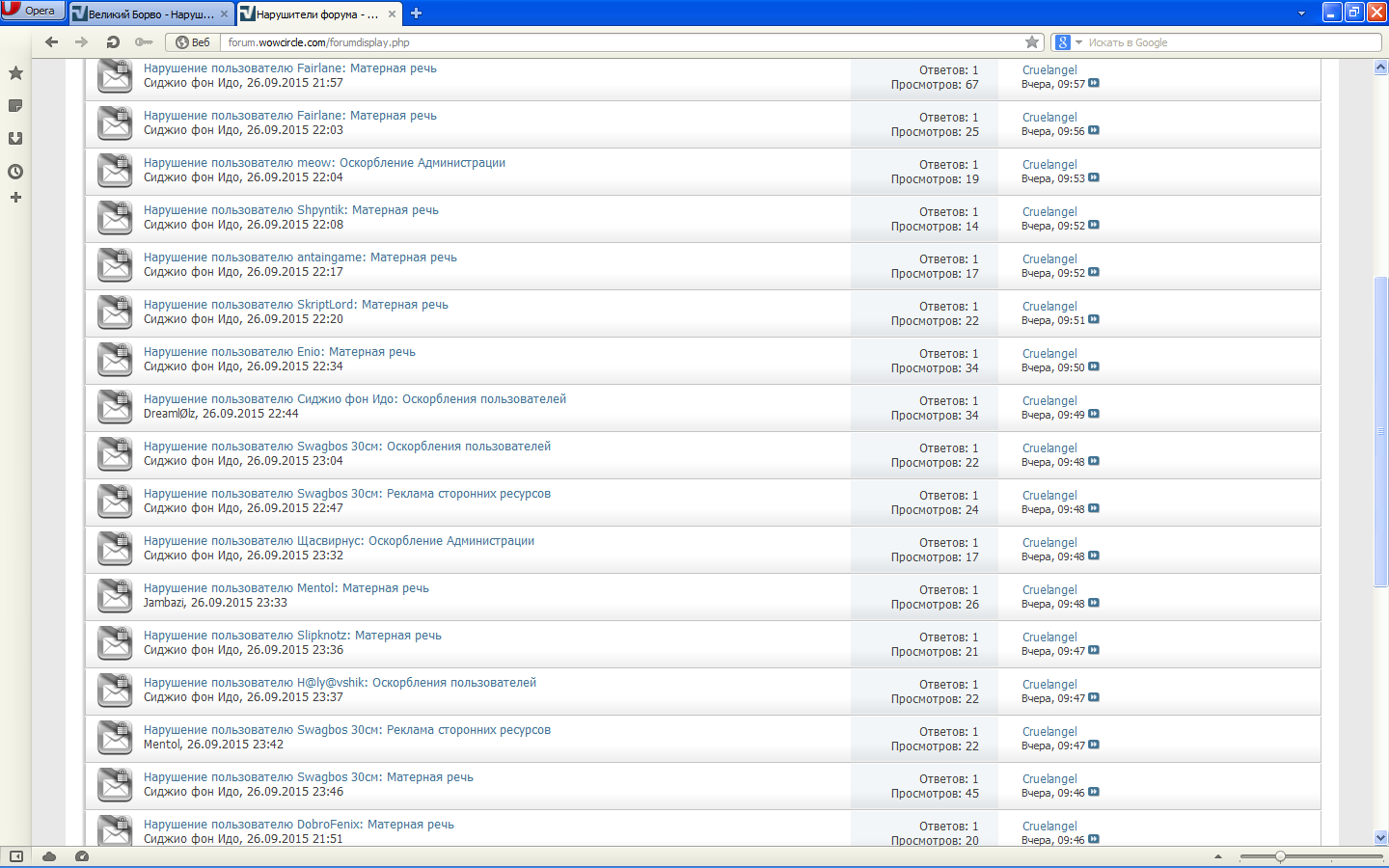
Task: Go to last post icon at 09:56
Action: (1094, 131)
